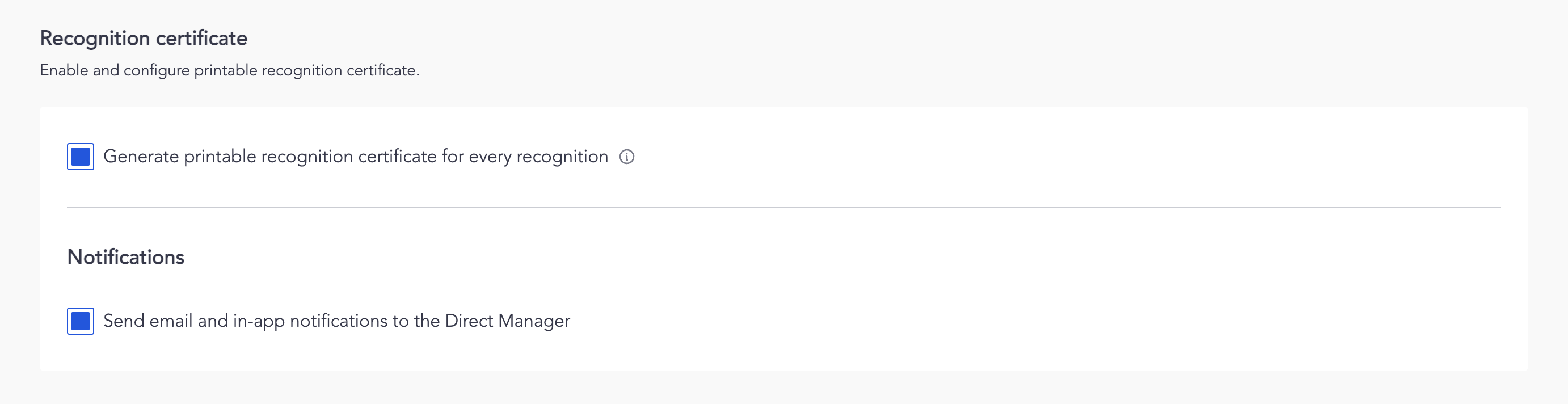The height and width of the screenshot is (404, 1568).
Task: Click the word 'email' in notification label
Action: pyautogui.click(x=171, y=321)
